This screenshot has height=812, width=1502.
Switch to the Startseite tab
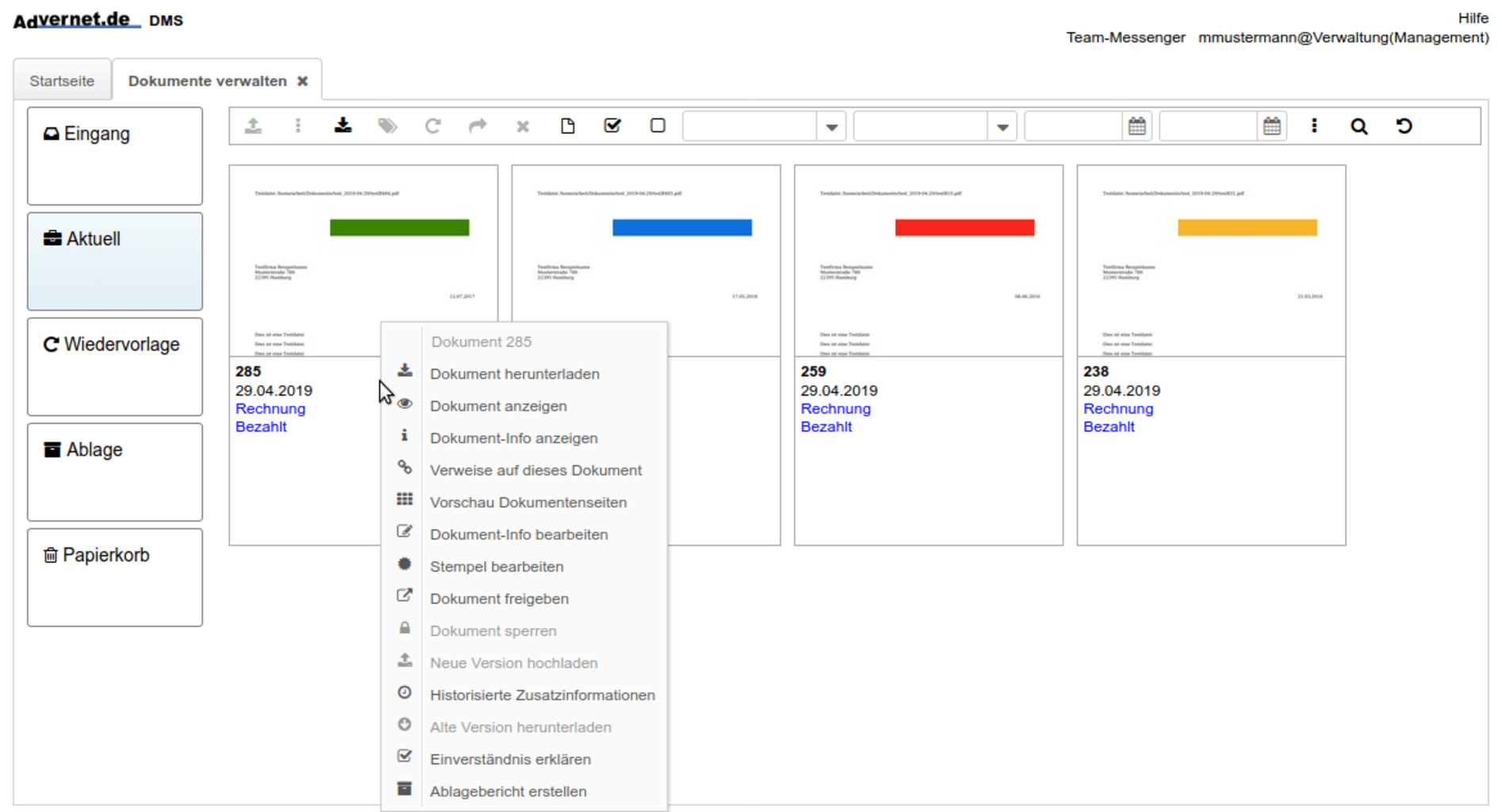click(x=62, y=81)
